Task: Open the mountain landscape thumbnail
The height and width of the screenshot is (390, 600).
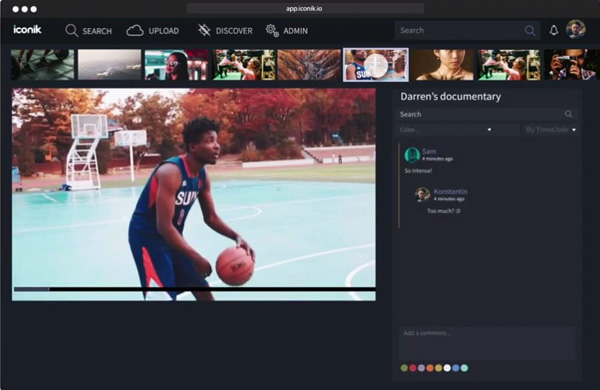Action: pyautogui.click(x=109, y=65)
